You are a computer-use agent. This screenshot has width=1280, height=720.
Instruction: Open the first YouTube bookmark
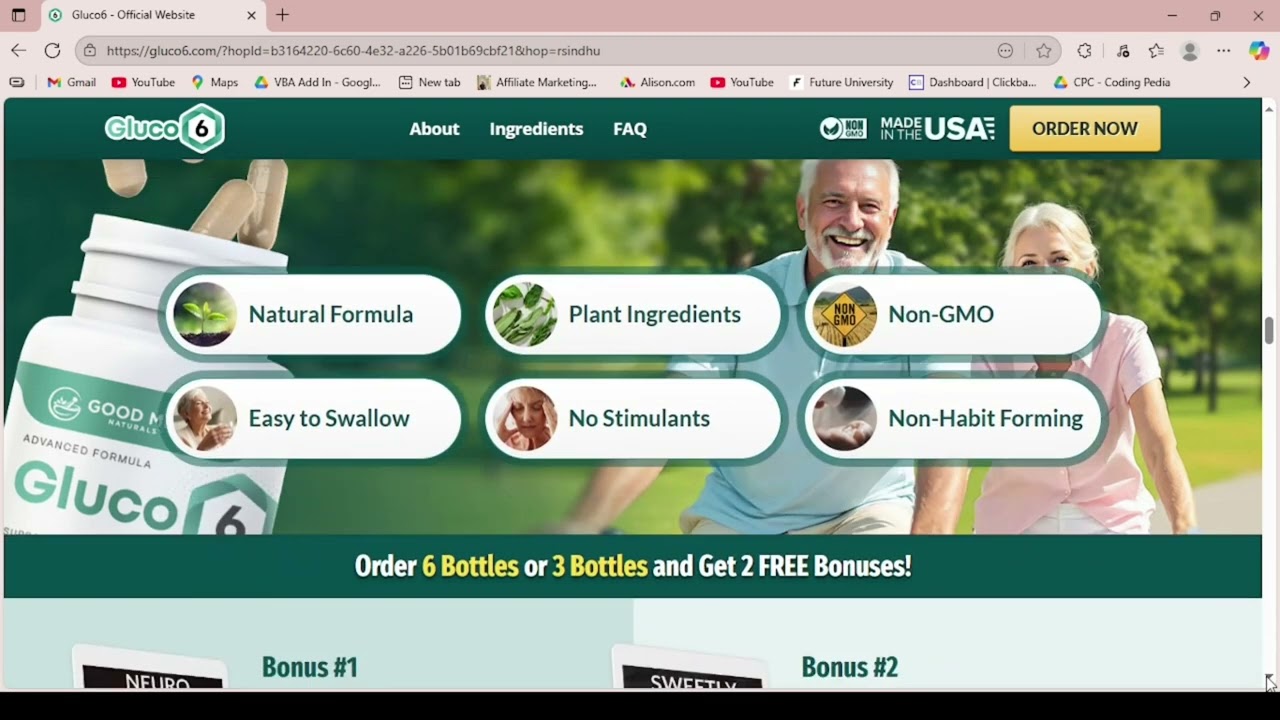point(143,82)
